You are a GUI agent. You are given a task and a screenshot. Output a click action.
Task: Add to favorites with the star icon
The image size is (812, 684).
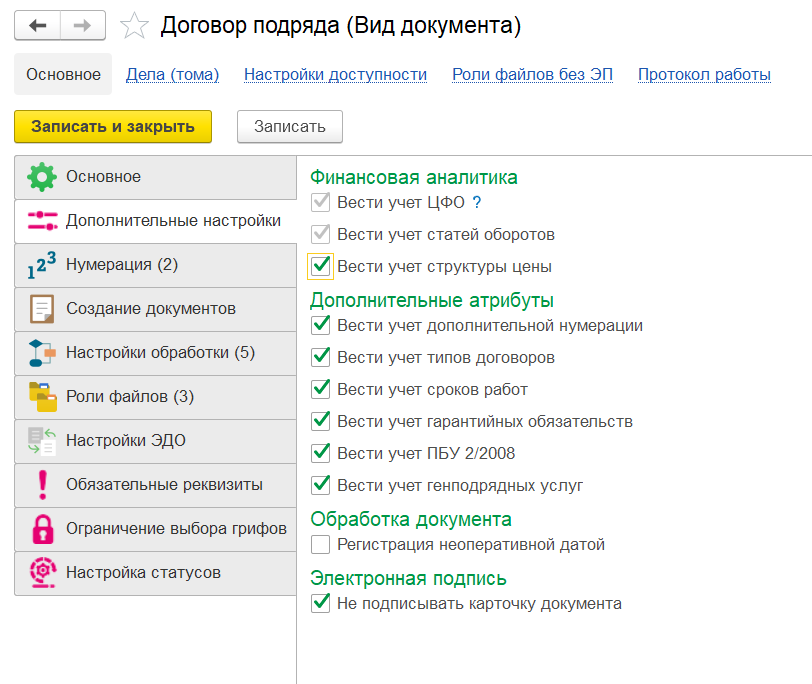click(134, 26)
